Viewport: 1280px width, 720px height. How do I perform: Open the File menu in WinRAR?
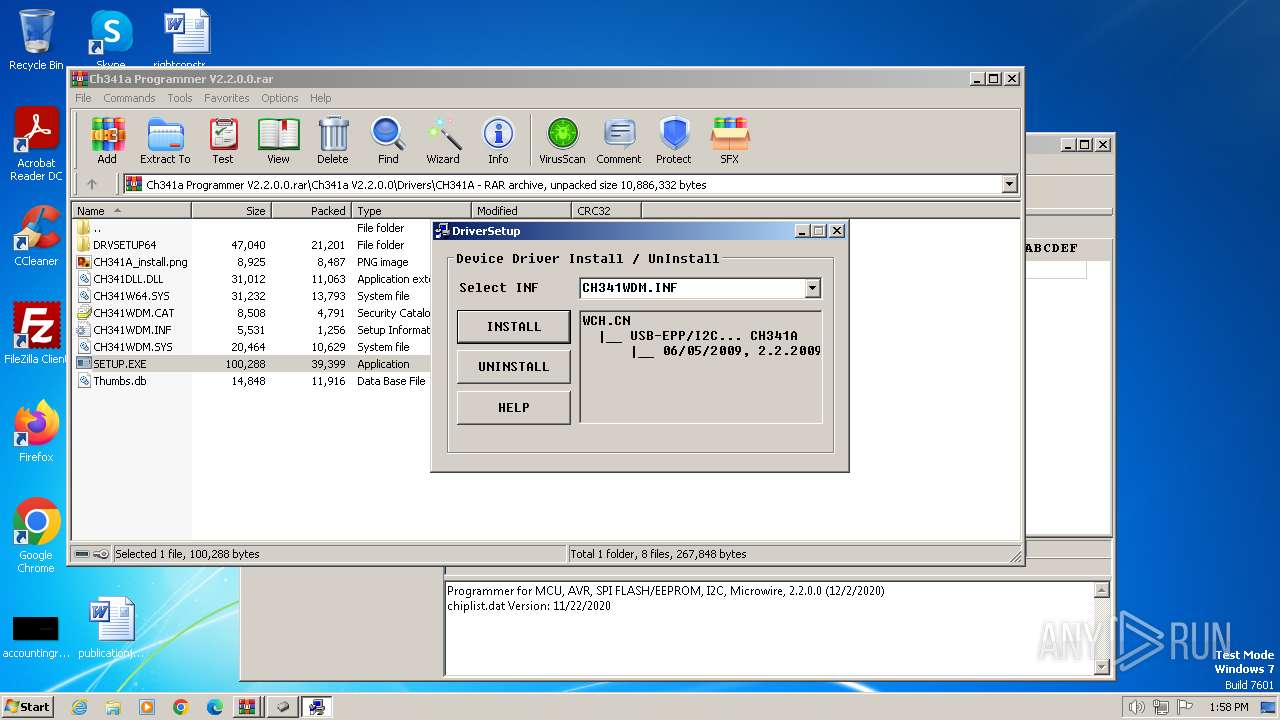point(83,98)
